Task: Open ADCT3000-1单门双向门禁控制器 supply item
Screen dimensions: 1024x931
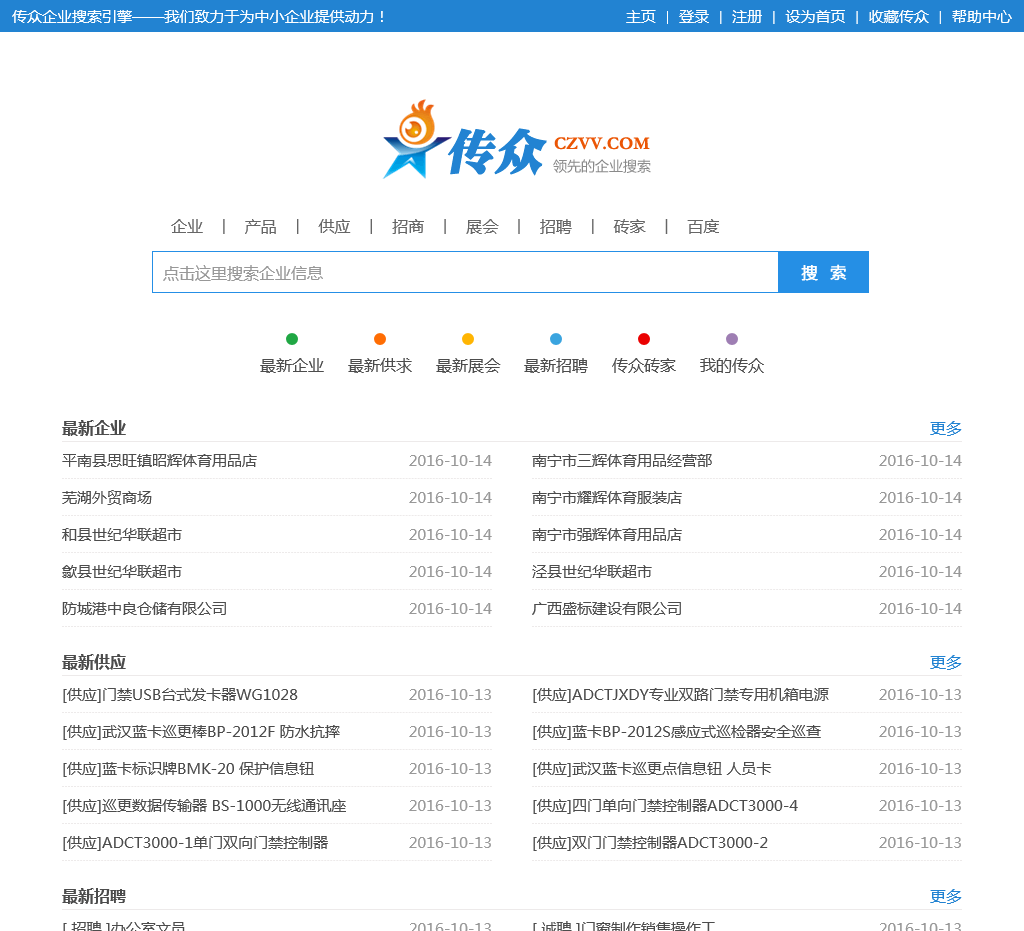Action: click(x=195, y=843)
